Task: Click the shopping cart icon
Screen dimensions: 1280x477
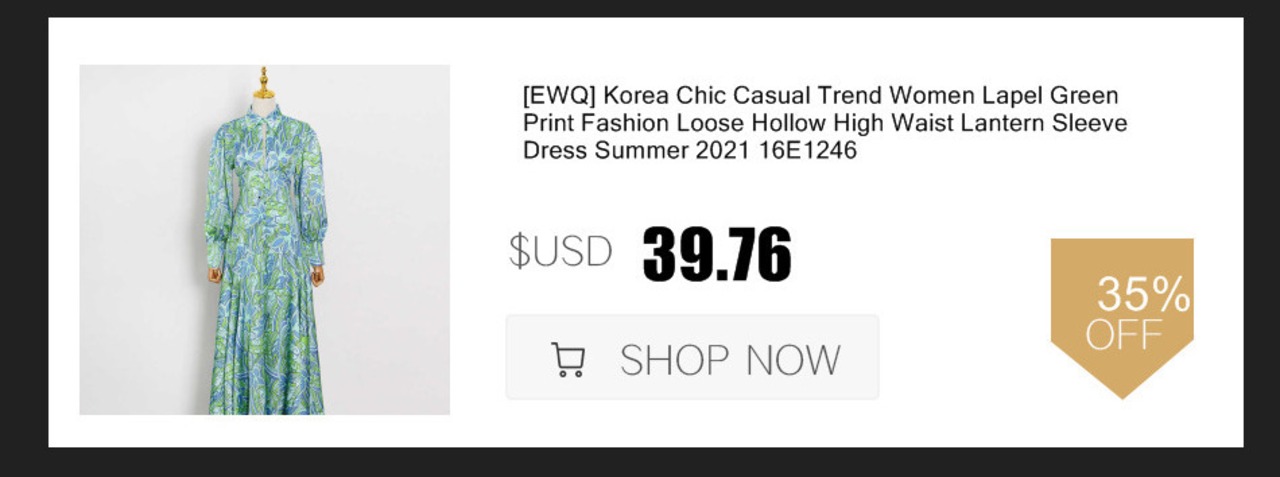Action: click(x=568, y=360)
